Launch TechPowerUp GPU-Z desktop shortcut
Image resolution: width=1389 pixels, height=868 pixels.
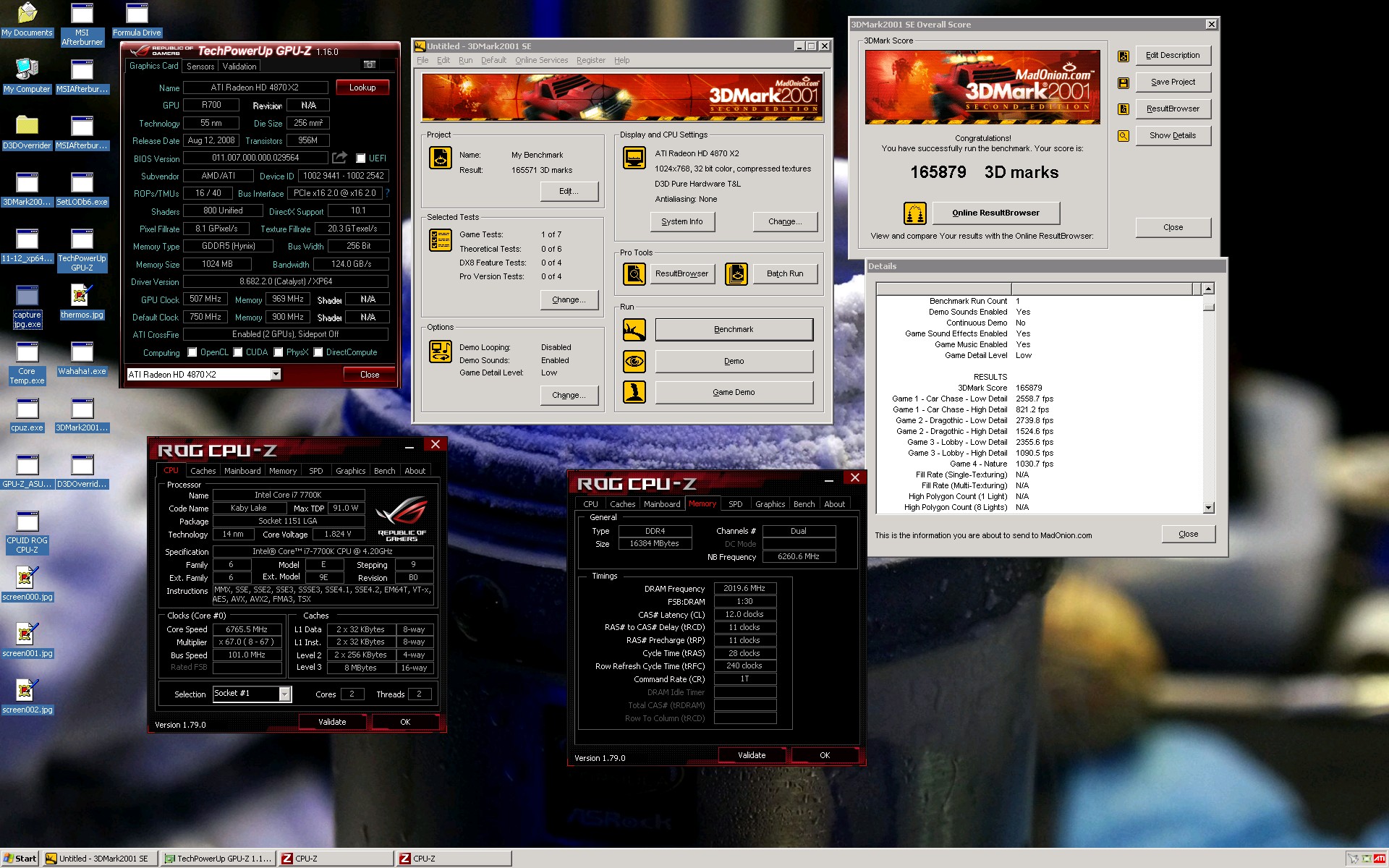(82, 250)
